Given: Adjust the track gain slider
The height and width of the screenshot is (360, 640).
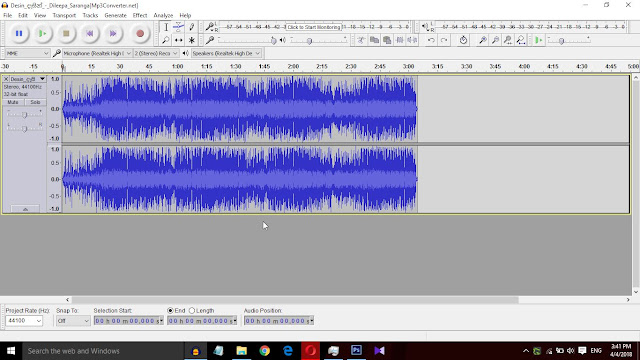Looking at the screenshot, I should pos(24,115).
